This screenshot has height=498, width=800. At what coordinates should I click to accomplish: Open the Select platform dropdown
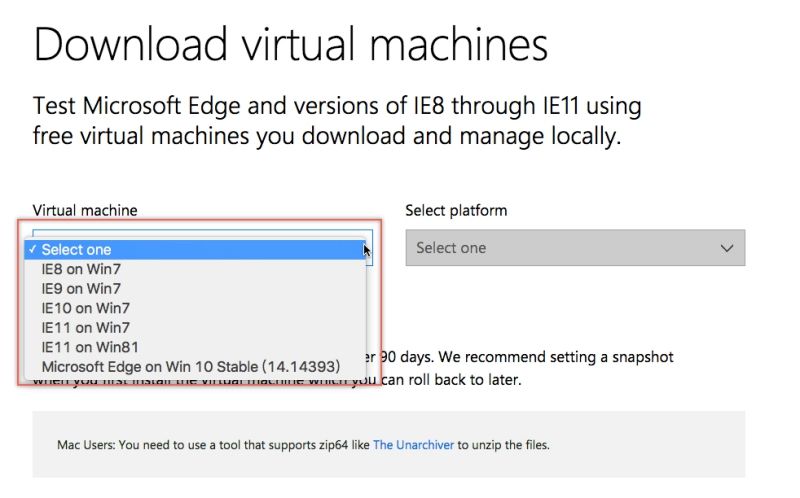coord(574,248)
